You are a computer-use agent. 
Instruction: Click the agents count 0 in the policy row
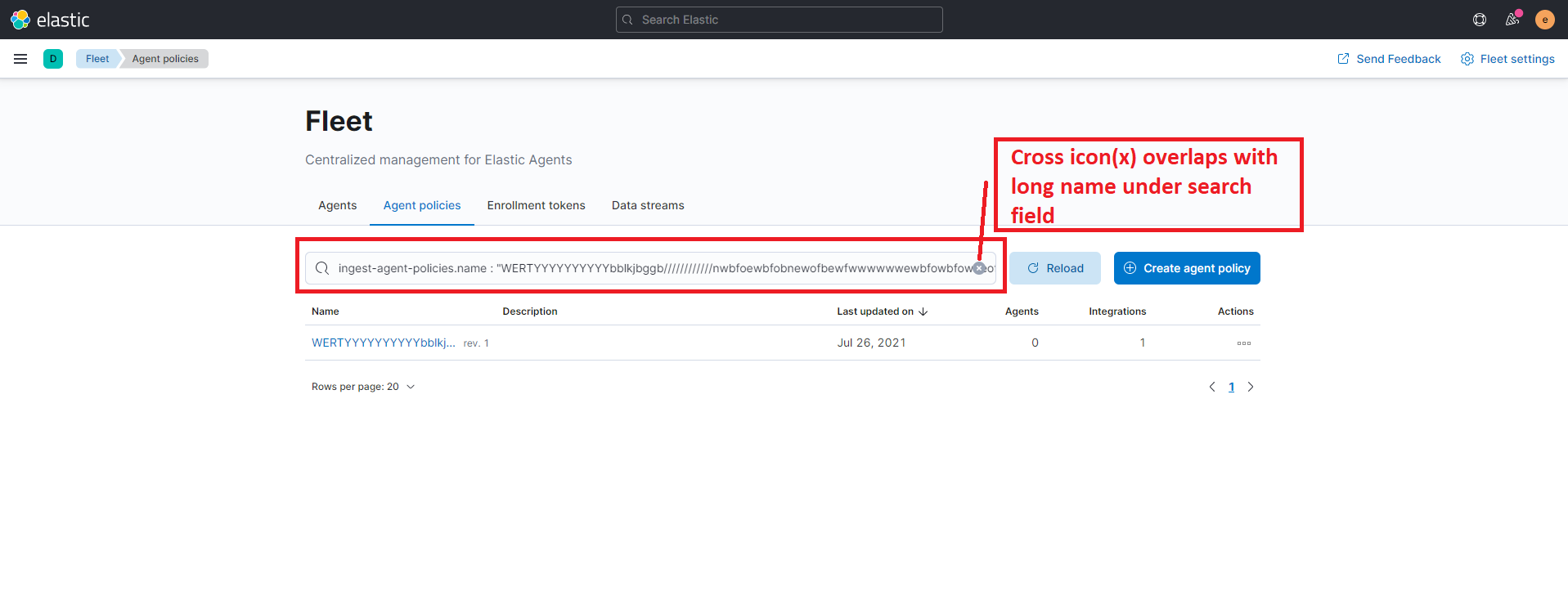[1035, 343]
